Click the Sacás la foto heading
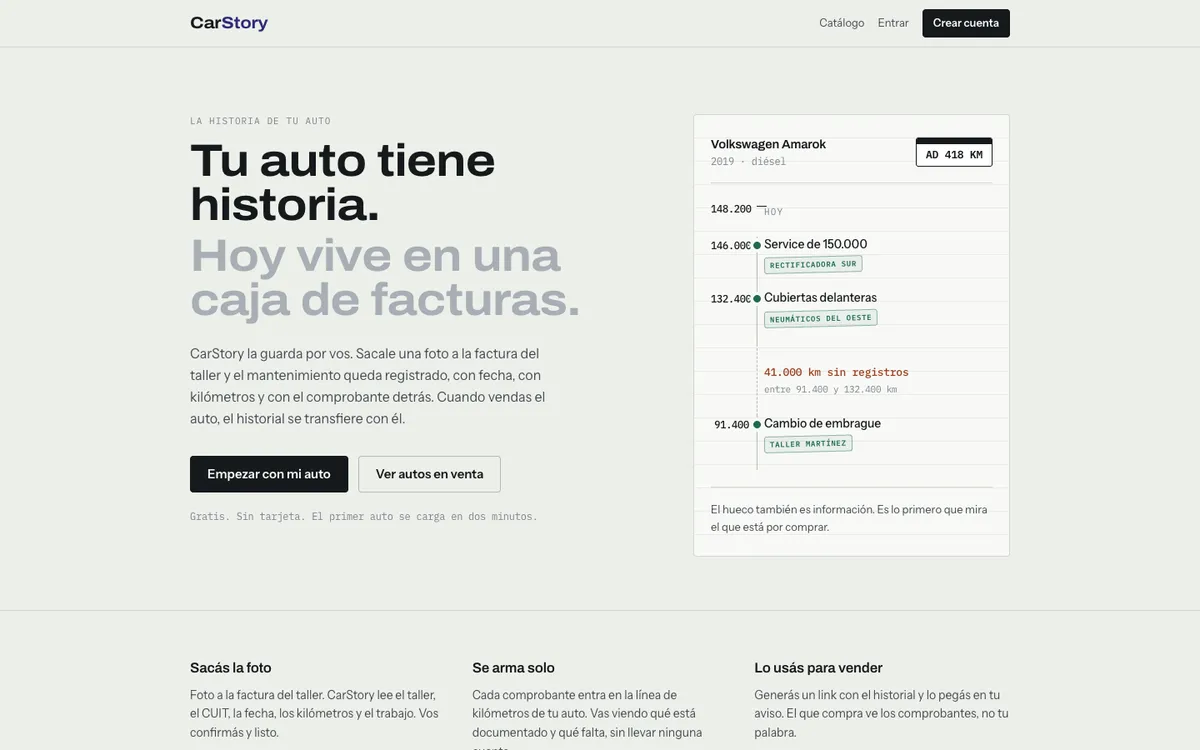1200x750 pixels. pyautogui.click(x=231, y=668)
